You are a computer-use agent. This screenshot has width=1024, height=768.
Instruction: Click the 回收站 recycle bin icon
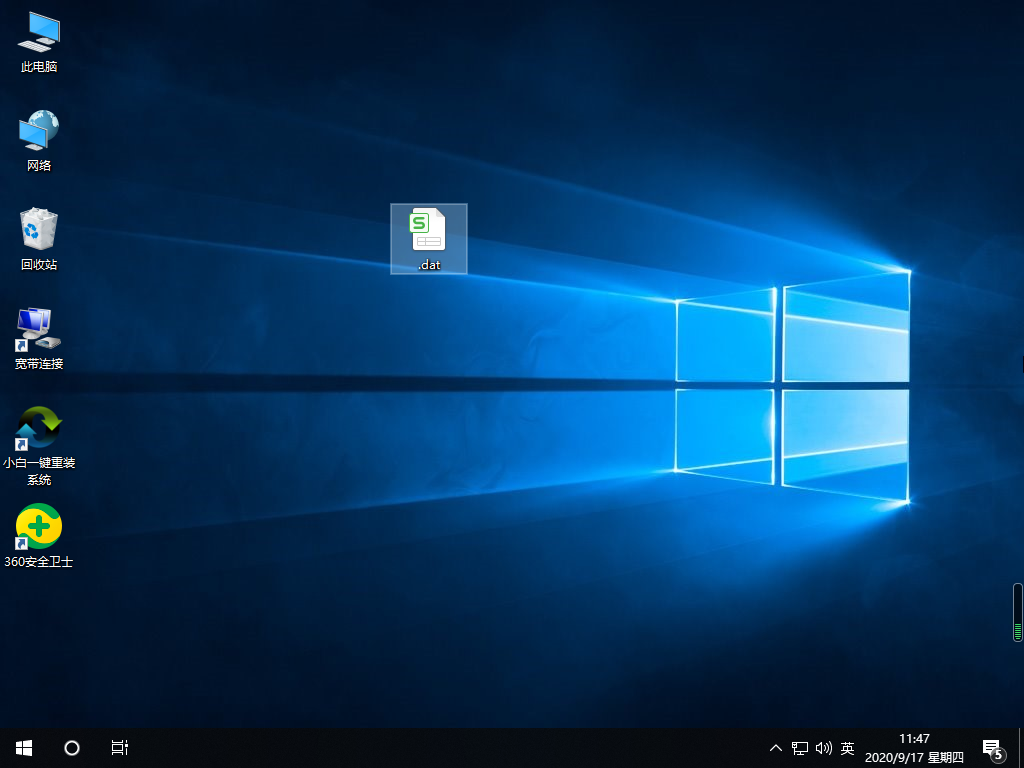click(39, 240)
